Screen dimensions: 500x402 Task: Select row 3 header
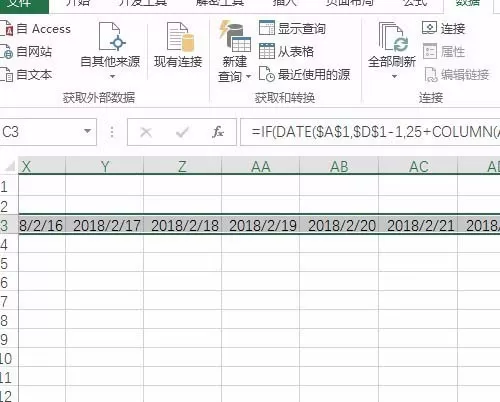coord(9,225)
